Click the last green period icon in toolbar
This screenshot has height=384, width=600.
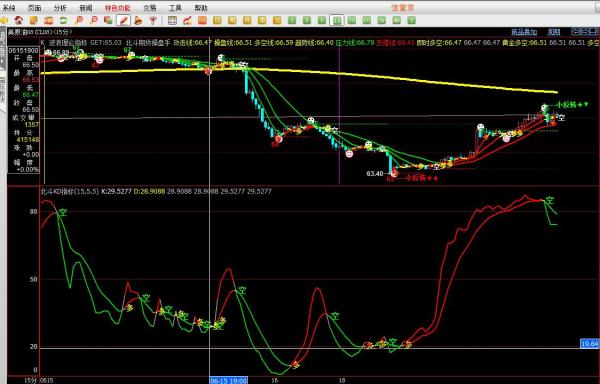coord(411,20)
